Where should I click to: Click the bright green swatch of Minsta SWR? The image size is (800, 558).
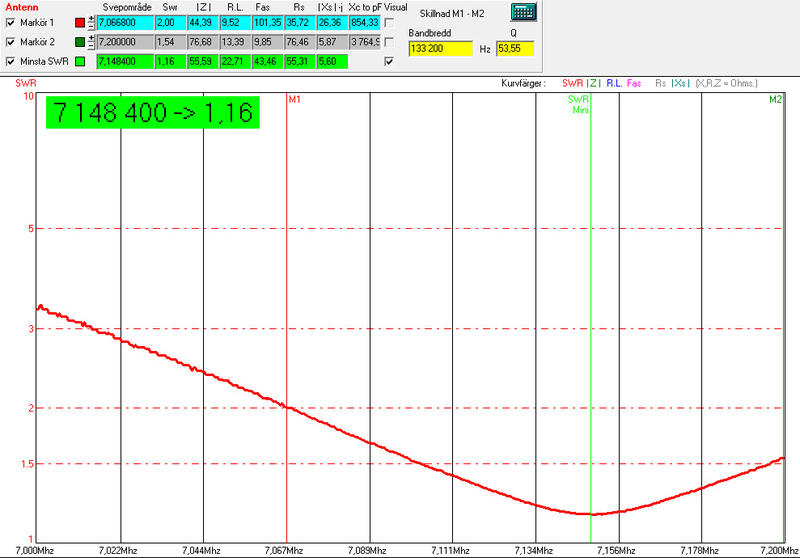tap(80, 61)
